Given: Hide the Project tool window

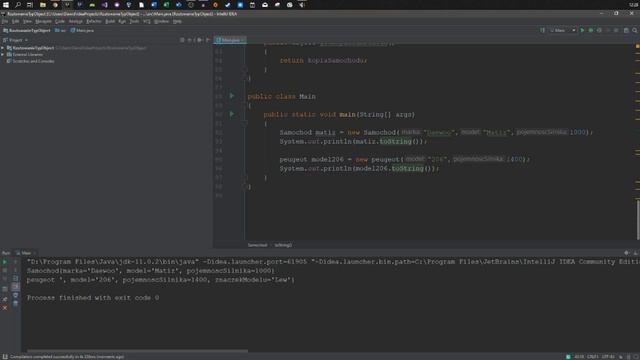Looking at the screenshot, I should point(208,40).
